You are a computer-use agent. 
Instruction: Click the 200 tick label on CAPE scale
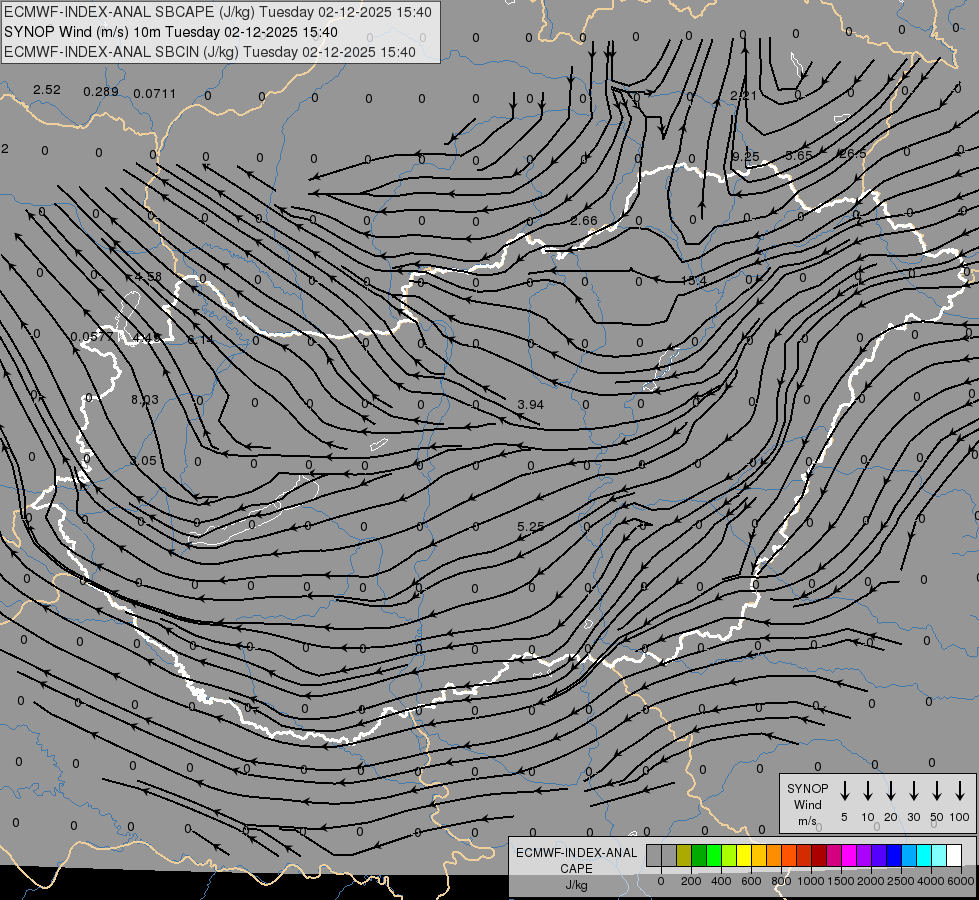(x=691, y=881)
